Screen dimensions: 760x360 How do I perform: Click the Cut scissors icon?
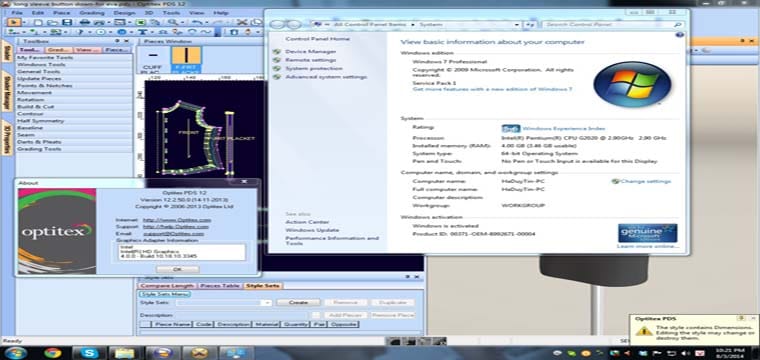[242, 22]
